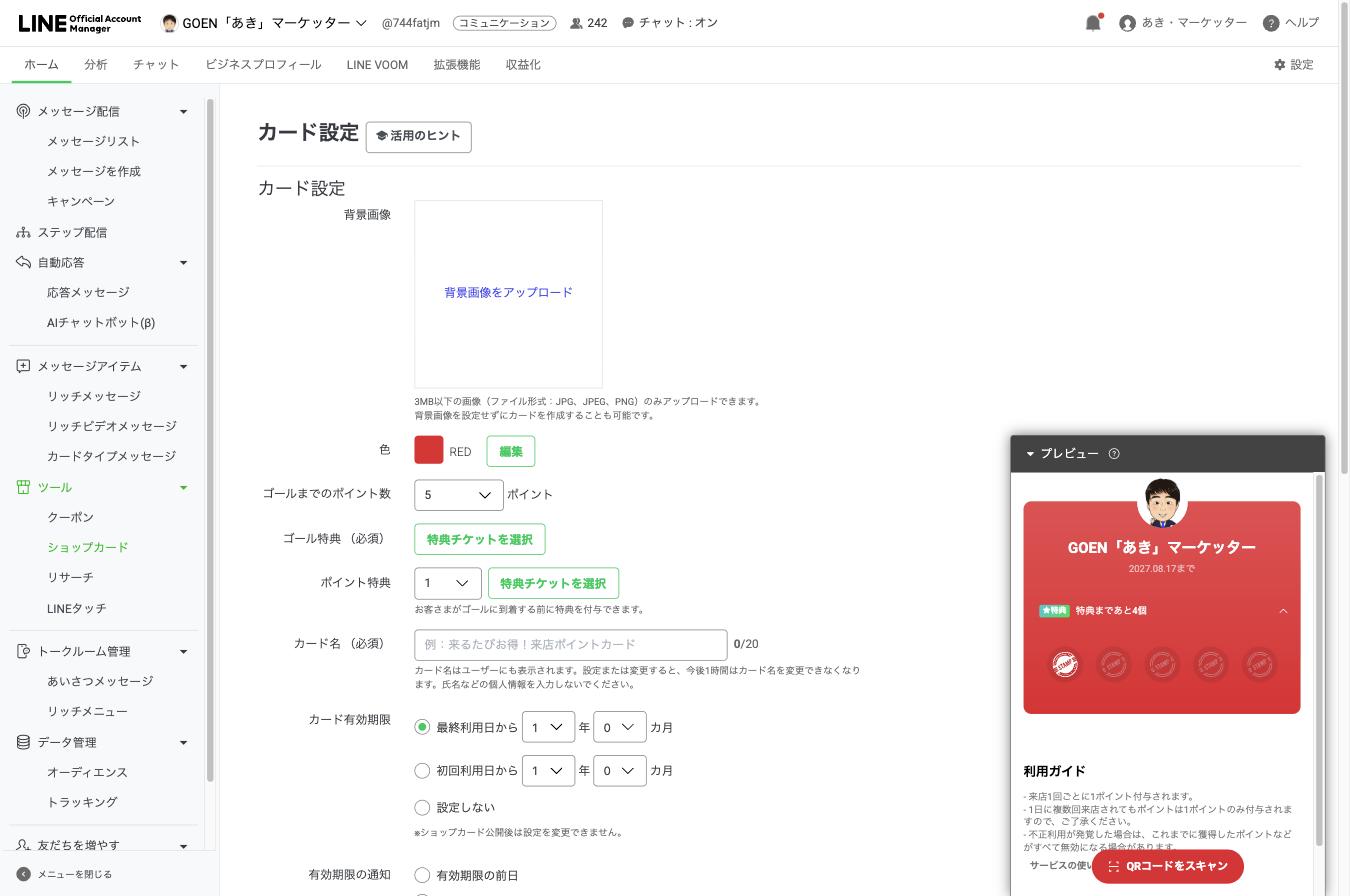Click the GOEN account avatar in header

tap(169, 23)
